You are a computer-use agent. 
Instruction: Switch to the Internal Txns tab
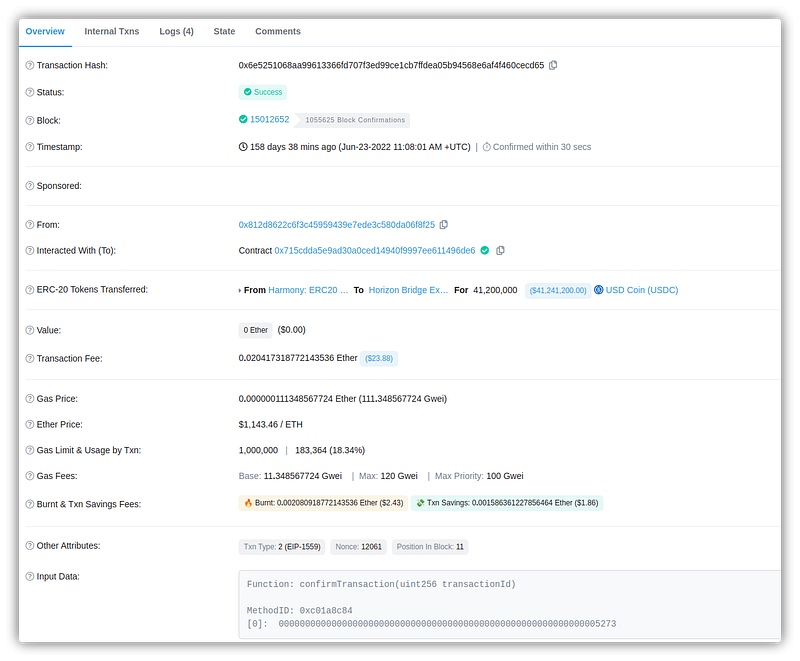(112, 32)
